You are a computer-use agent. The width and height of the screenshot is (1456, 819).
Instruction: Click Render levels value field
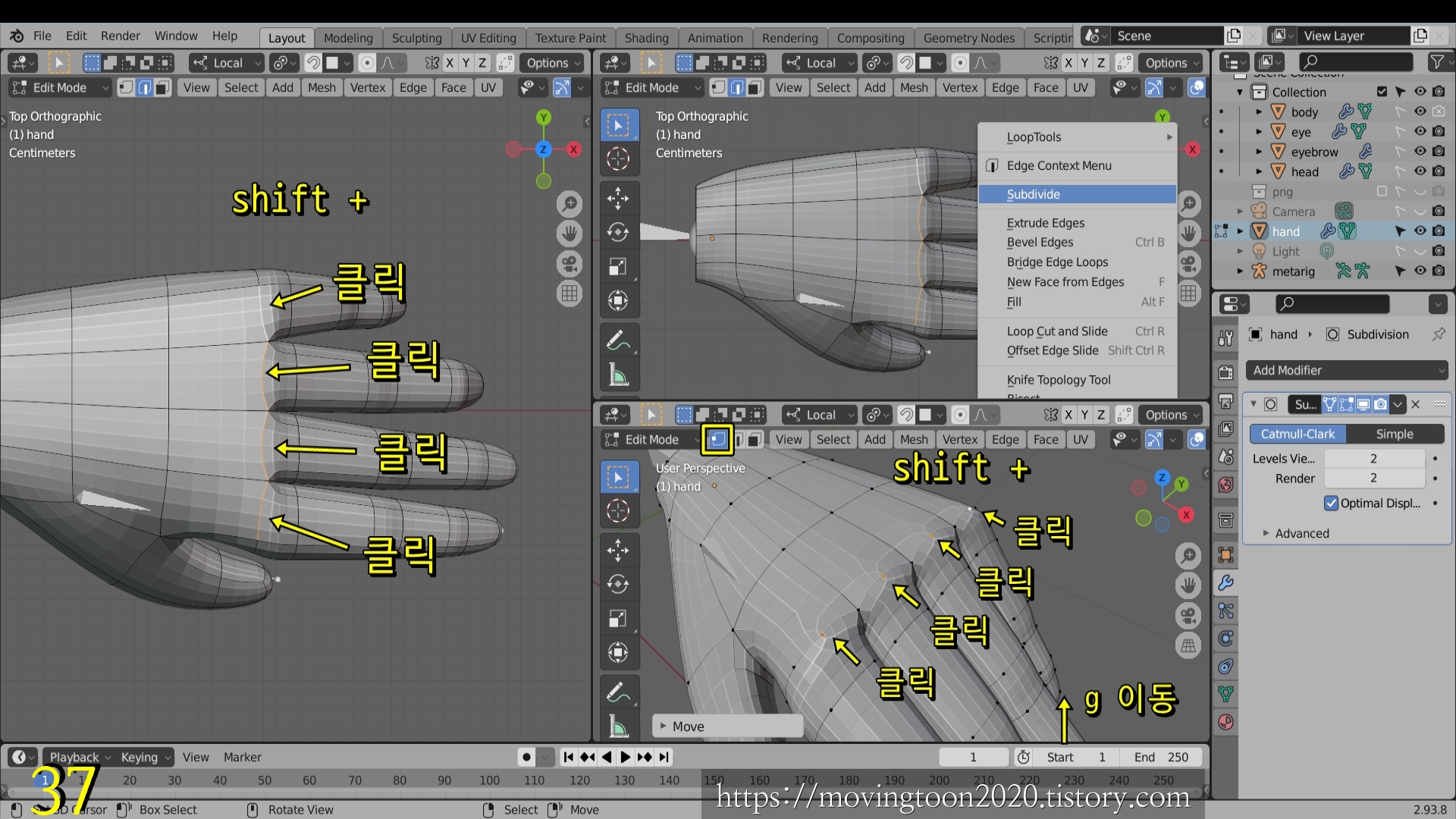[1374, 479]
